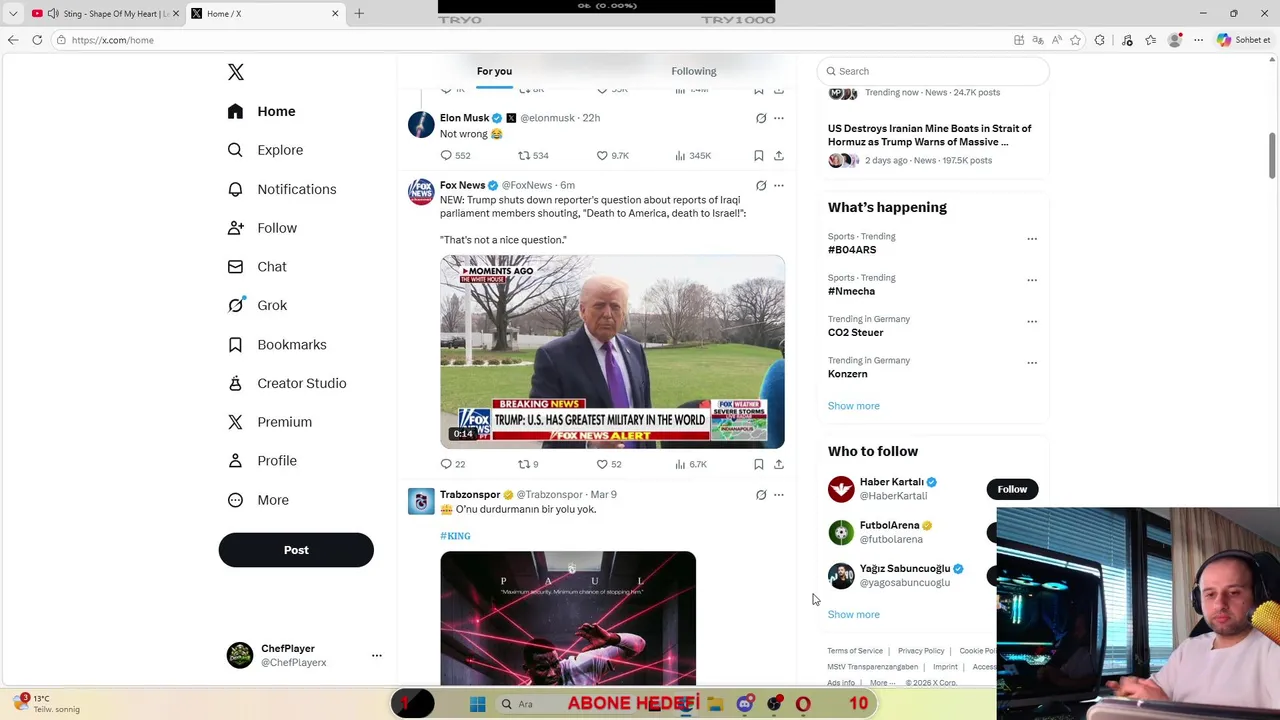Click the #KING hashtag
The width and height of the screenshot is (1280, 720).
(x=455, y=536)
